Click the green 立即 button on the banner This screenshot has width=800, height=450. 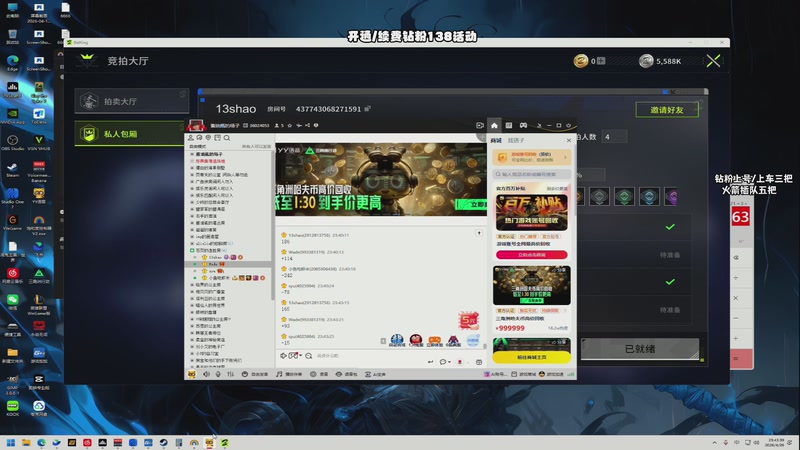(x=472, y=205)
